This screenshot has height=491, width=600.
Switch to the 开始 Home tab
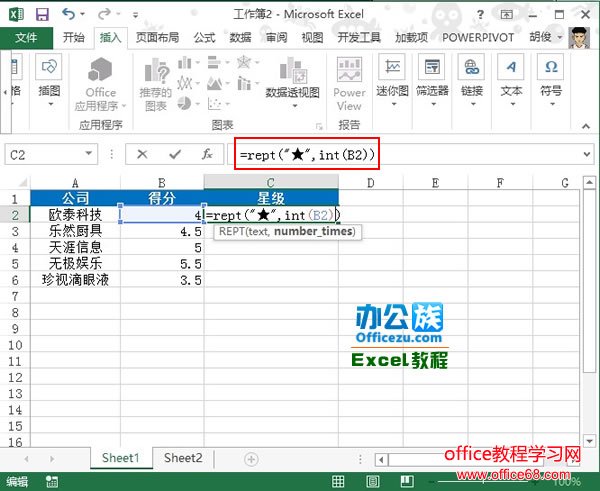73,38
